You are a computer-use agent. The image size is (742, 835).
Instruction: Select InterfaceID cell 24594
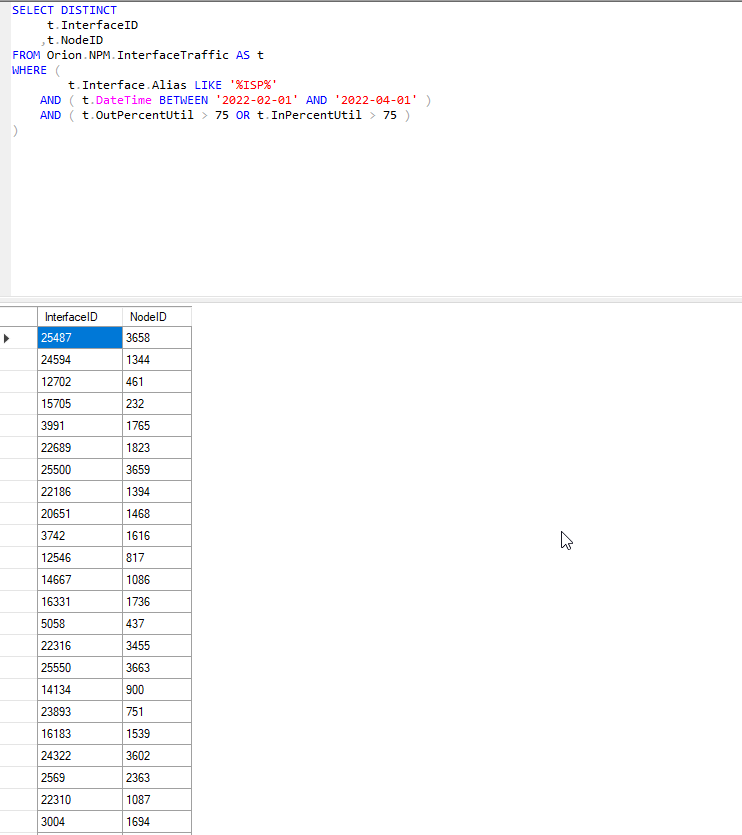pyautogui.click(x=80, y=360)
